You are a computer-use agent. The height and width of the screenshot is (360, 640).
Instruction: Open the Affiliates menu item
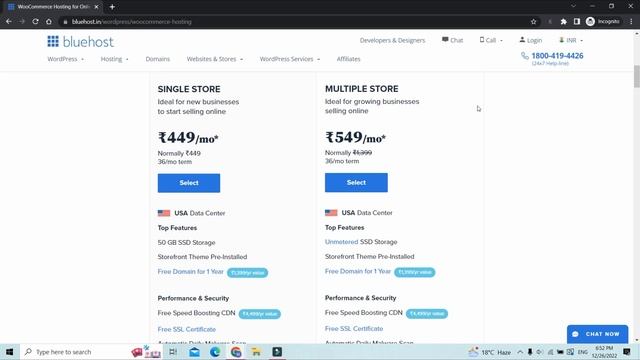tap(349, 59)
